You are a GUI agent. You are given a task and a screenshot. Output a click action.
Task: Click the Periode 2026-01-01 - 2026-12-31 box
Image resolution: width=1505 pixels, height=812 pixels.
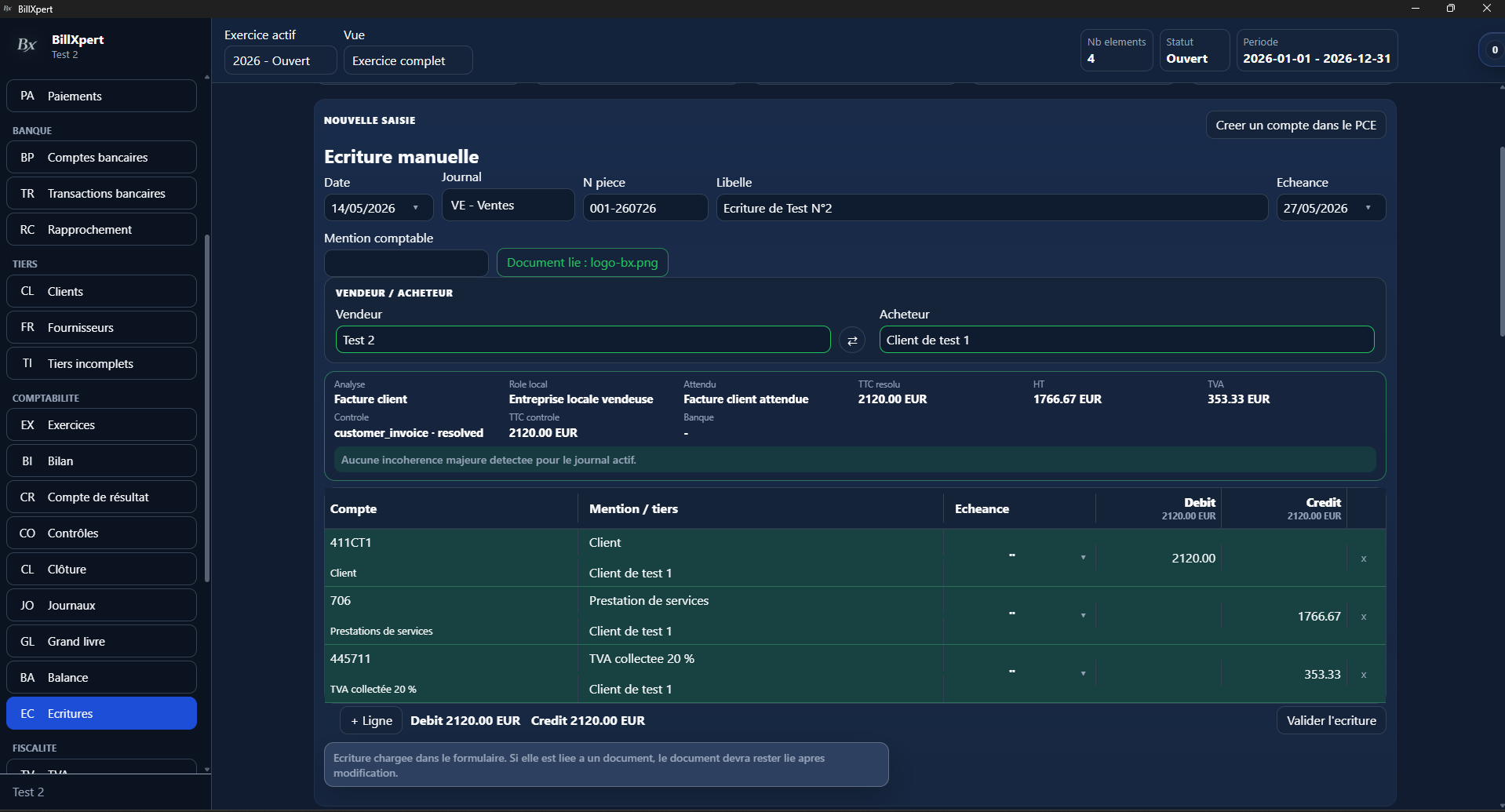pos(1317,50)
